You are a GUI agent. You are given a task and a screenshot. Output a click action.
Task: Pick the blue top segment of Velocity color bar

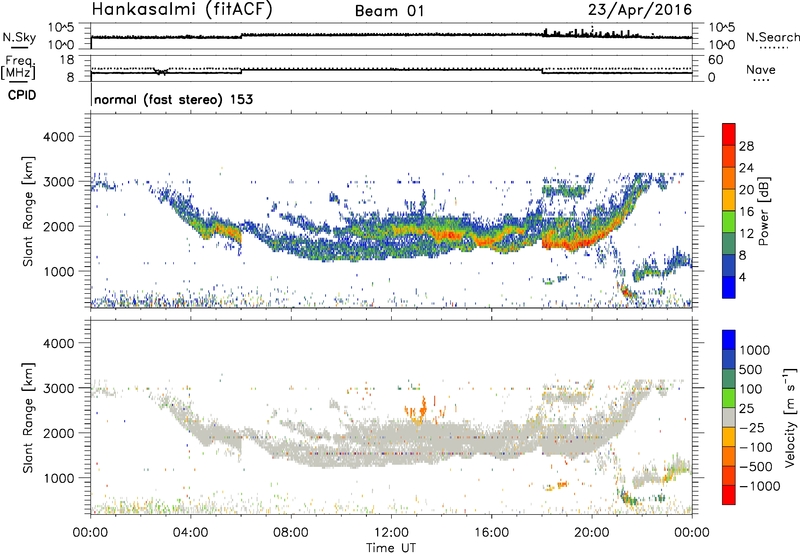(x=729, y=340)
